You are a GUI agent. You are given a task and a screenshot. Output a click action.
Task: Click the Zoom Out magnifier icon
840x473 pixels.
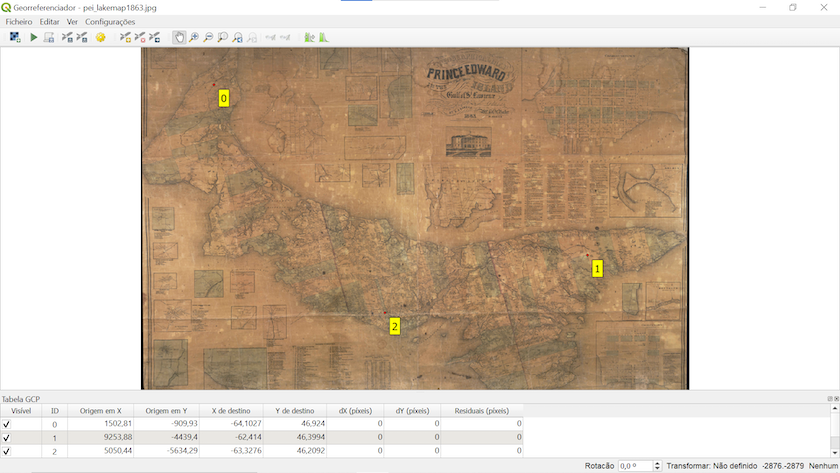click(x=208, y=37)
